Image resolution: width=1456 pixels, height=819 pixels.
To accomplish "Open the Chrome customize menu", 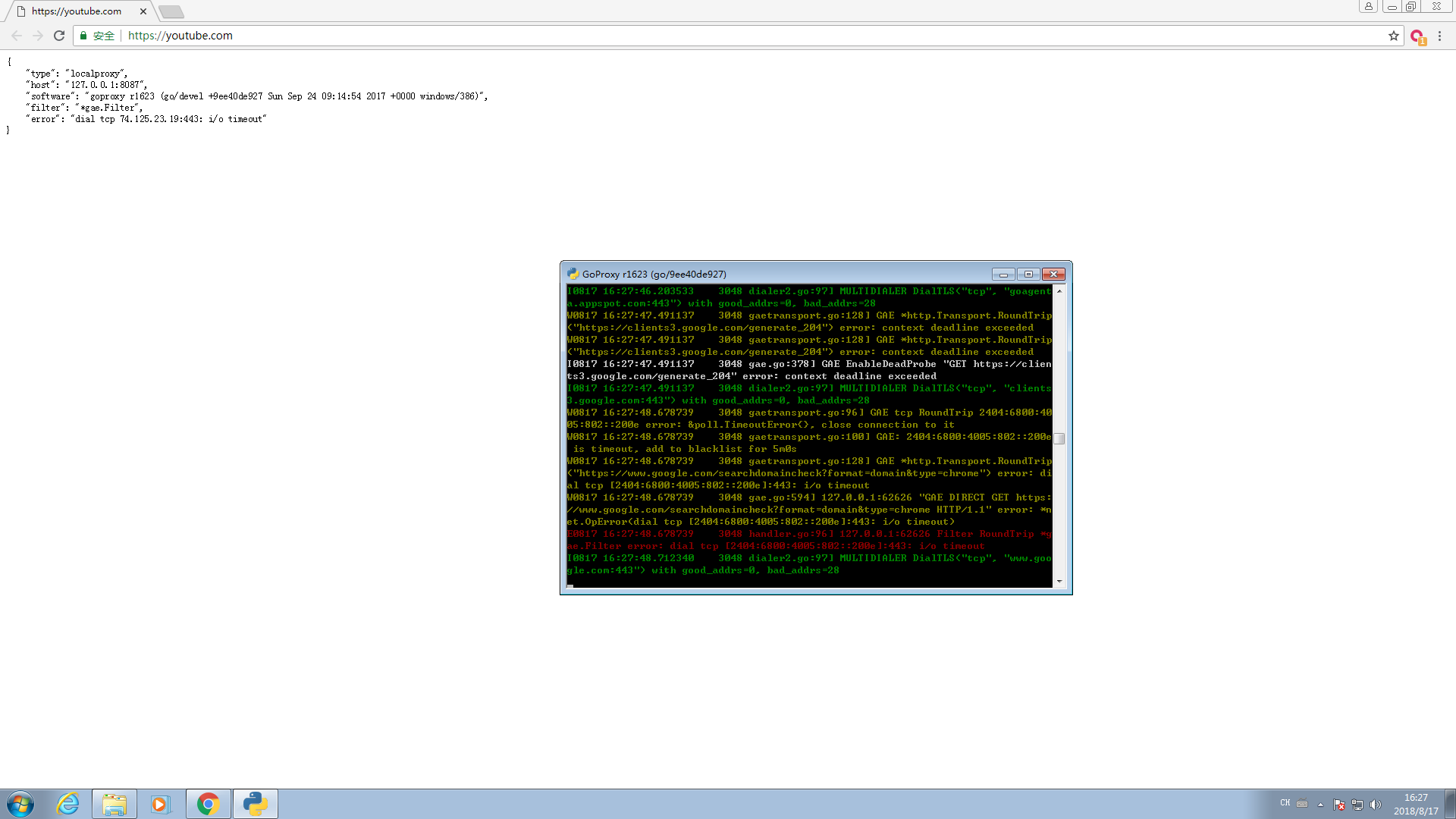I will pos(1441,36).
